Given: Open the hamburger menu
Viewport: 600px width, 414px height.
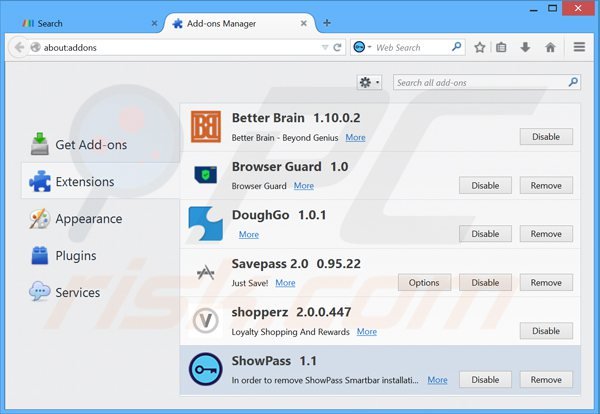Looking at the screenshot, I should coord(579,47).
